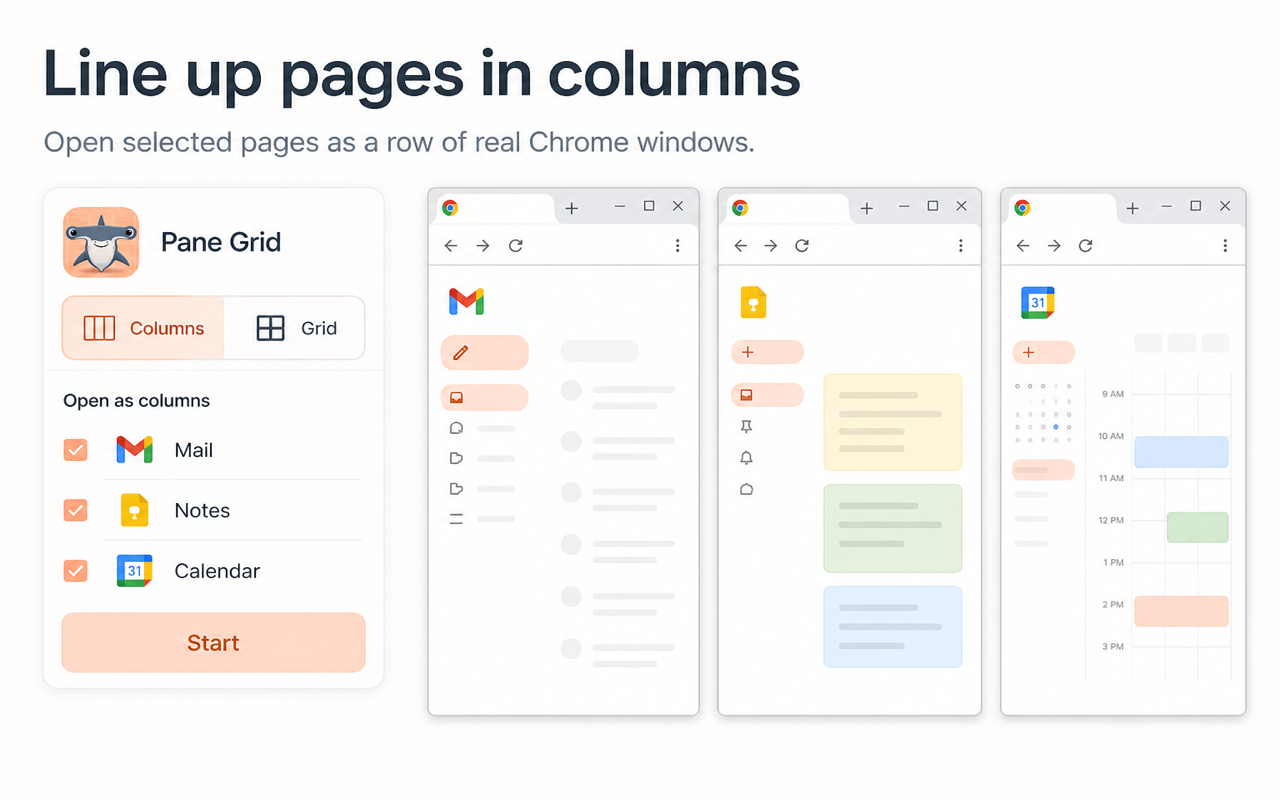1280x800 pixels.
Task: Reload the Calendar window page
Action: (1086, 245)
